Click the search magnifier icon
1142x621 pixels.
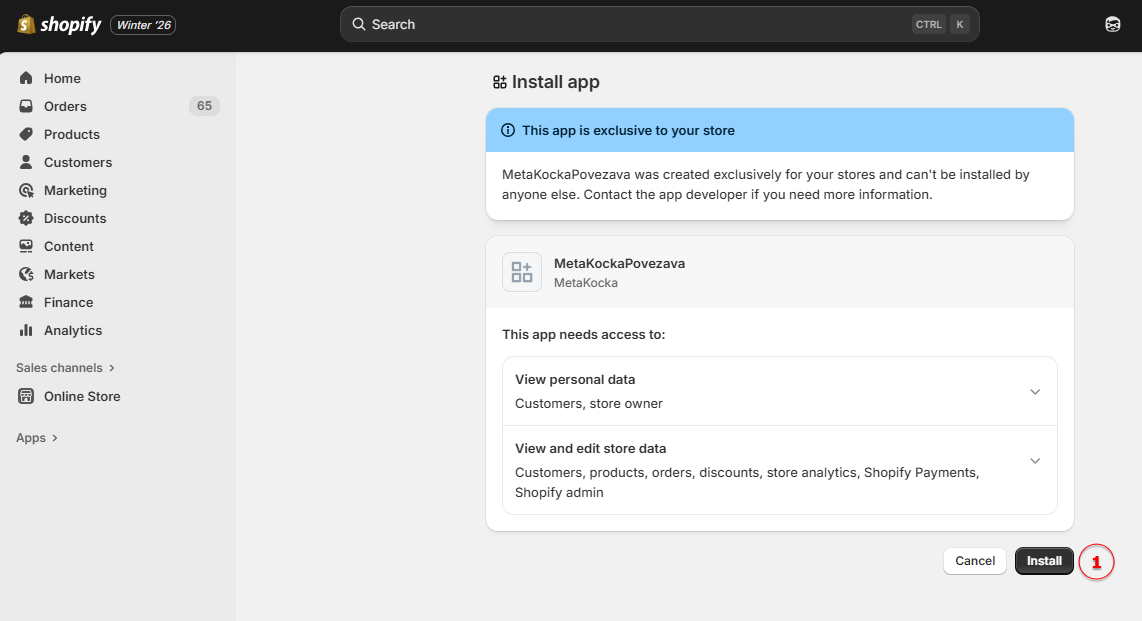359,24
